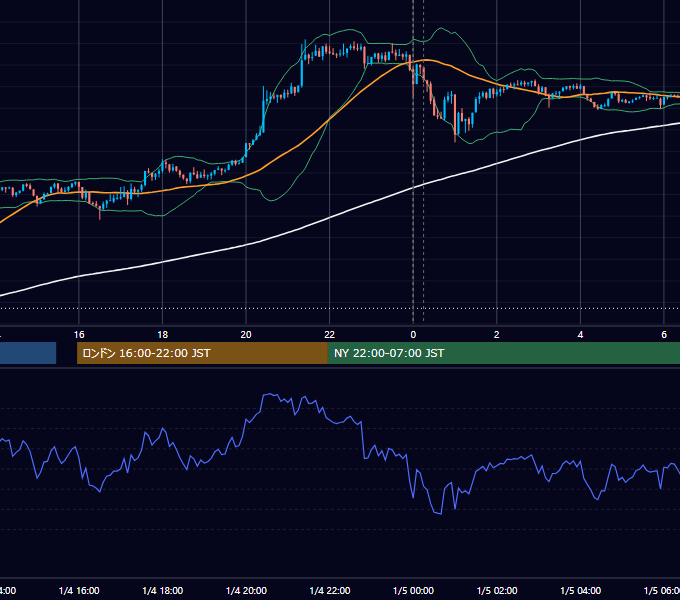Click the 1/5 02:00 bottom axis label

point(497,590)
